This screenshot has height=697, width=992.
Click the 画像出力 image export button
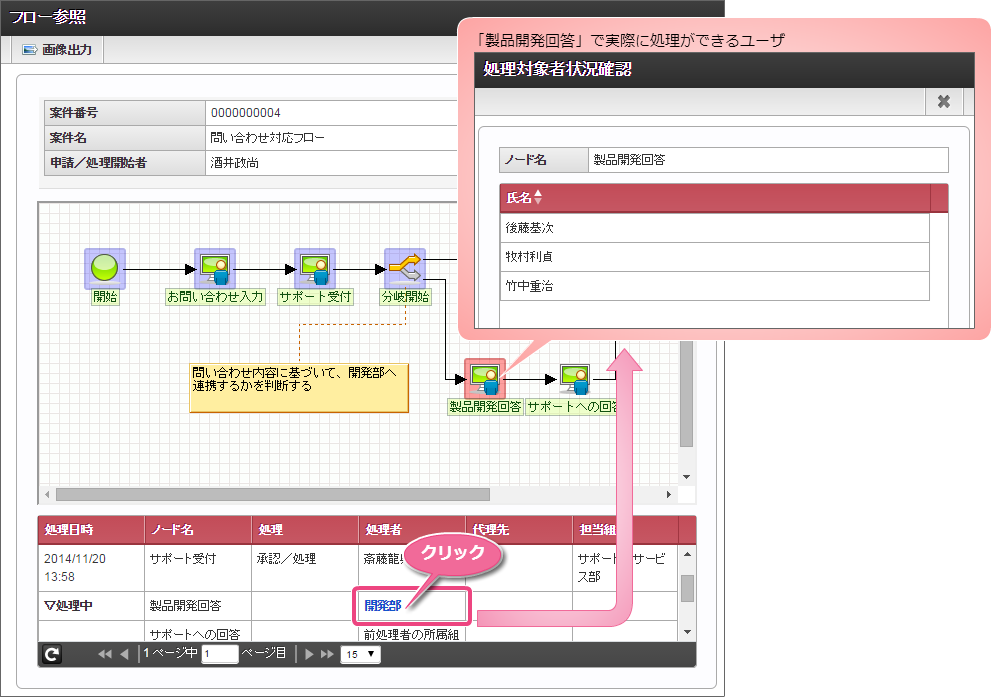pyautogui.click(x=58, y=49)
